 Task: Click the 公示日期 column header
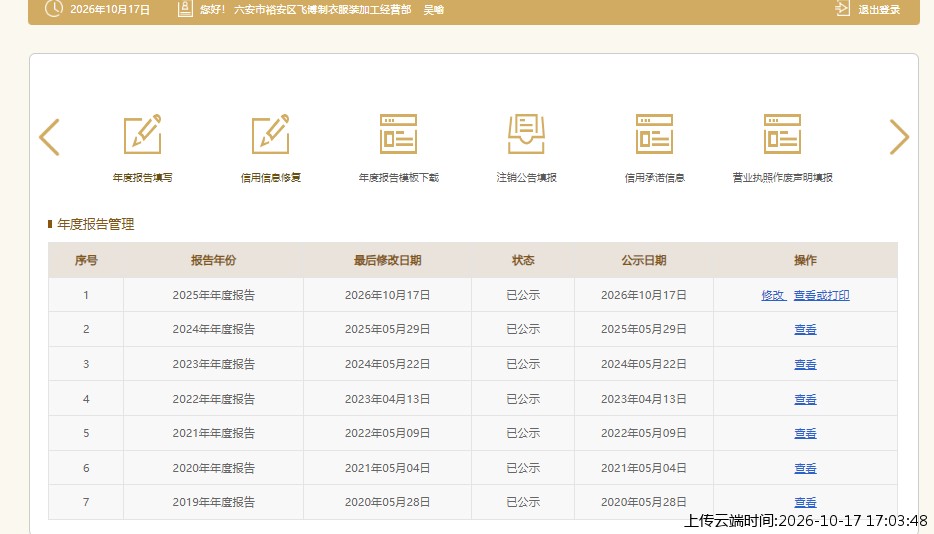pos(644,260)
